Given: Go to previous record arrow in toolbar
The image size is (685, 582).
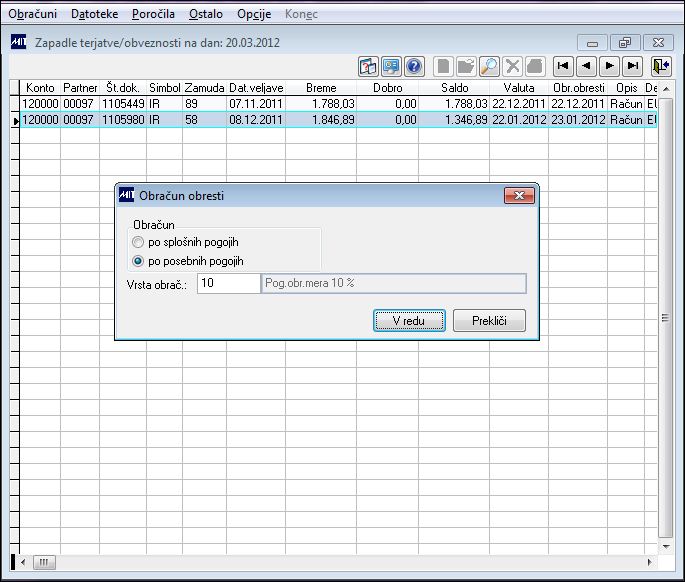Looking at the screenshot, I should [x=586, y=66].
